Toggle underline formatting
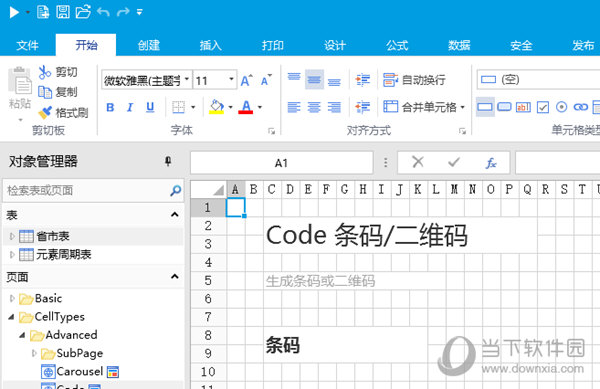 click(x=150, y=107)
